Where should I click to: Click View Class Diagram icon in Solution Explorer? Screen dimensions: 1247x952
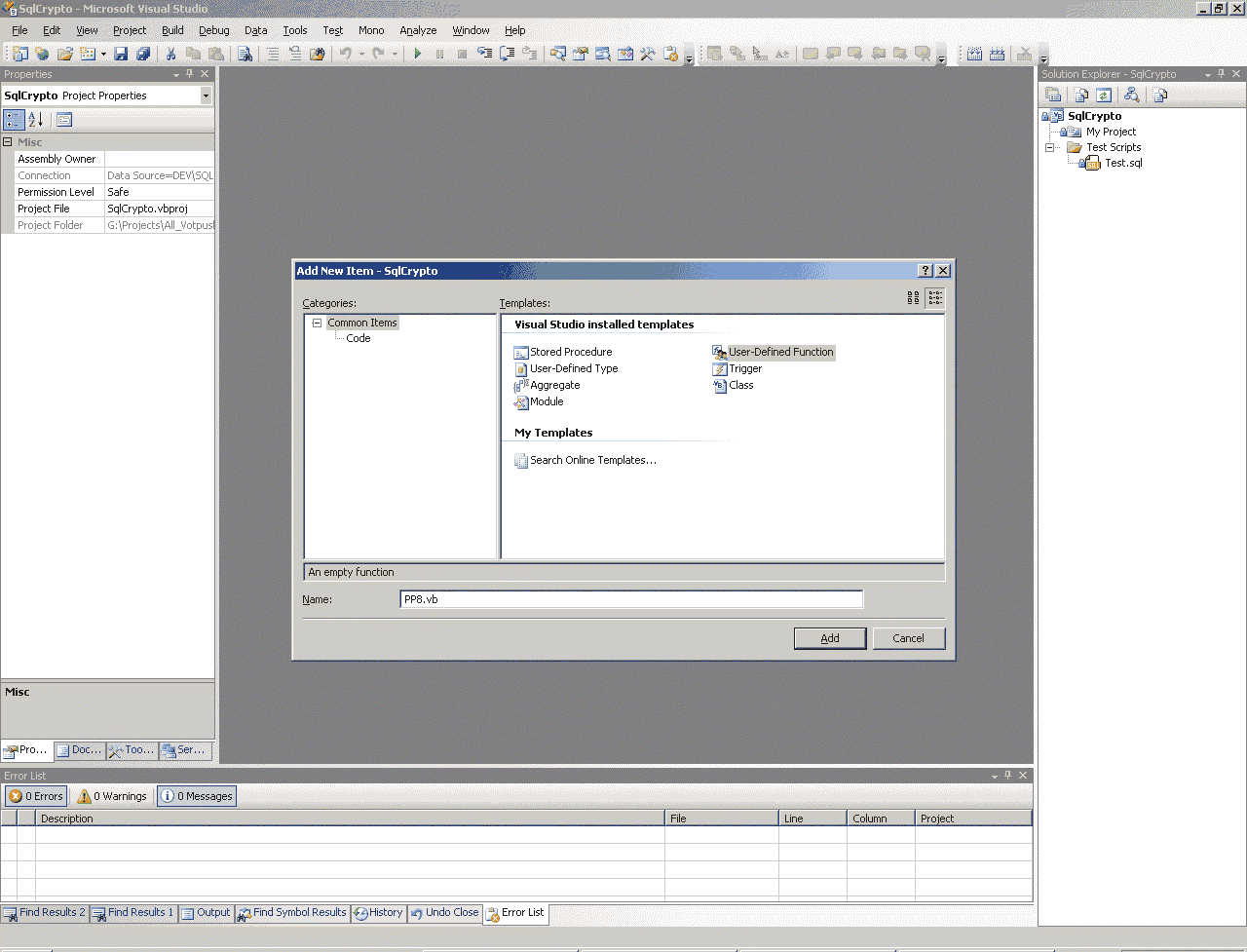[x=1131, y=95]
